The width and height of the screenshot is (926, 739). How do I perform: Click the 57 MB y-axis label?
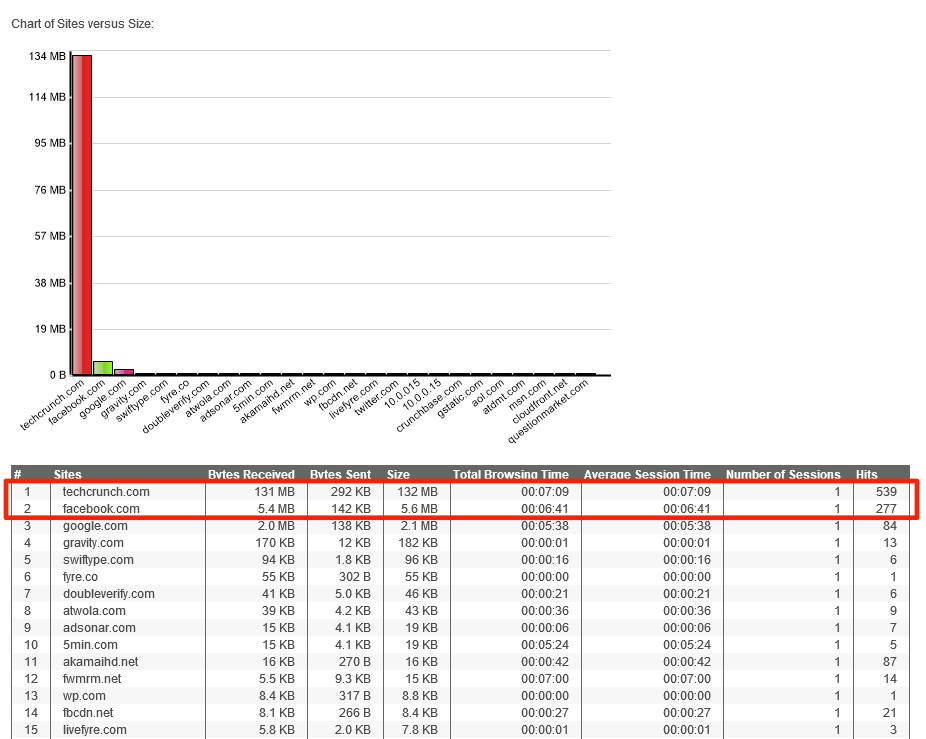(x=50, y=236)
